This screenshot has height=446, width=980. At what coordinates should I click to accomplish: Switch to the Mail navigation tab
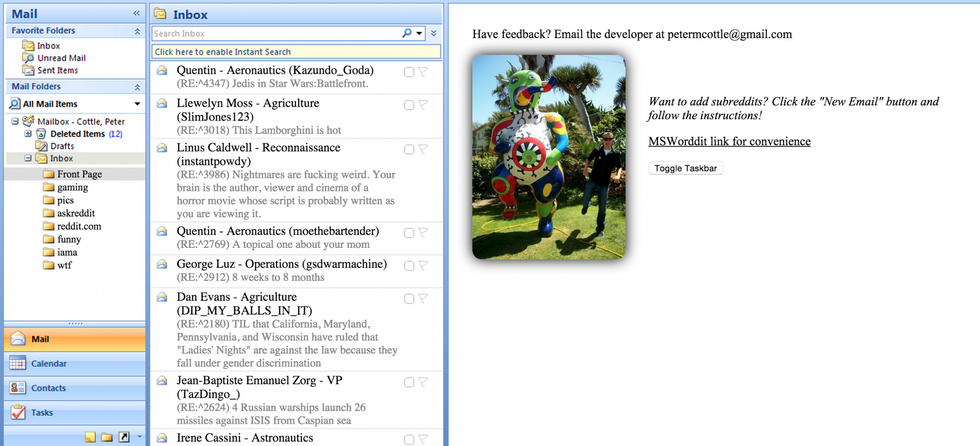[x=75, y=339]
